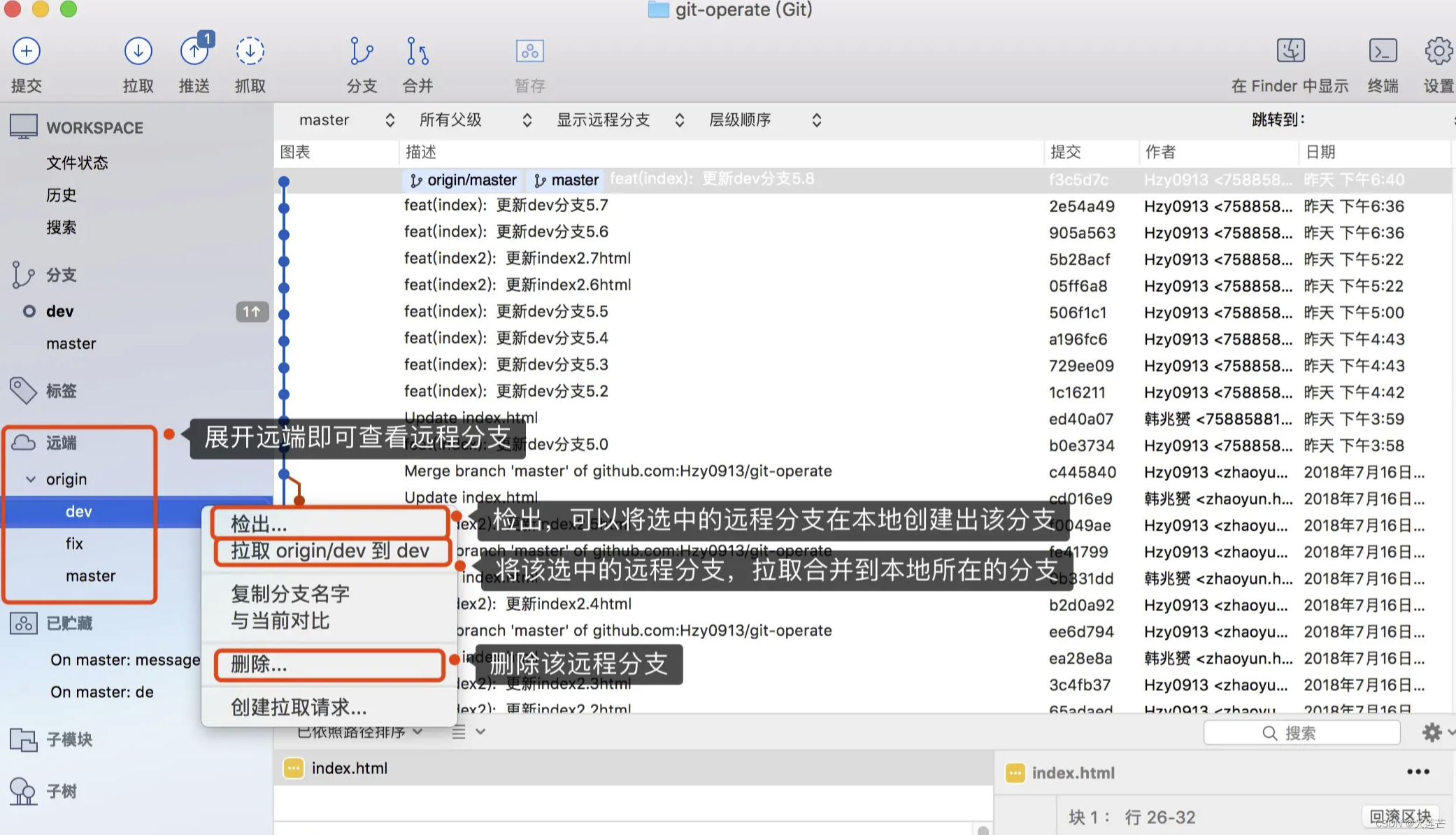Click 在 Finder 中显示 icon
Image resolution: width=1456 pixels, height=835 pixels.
(x=1290, y=51)
